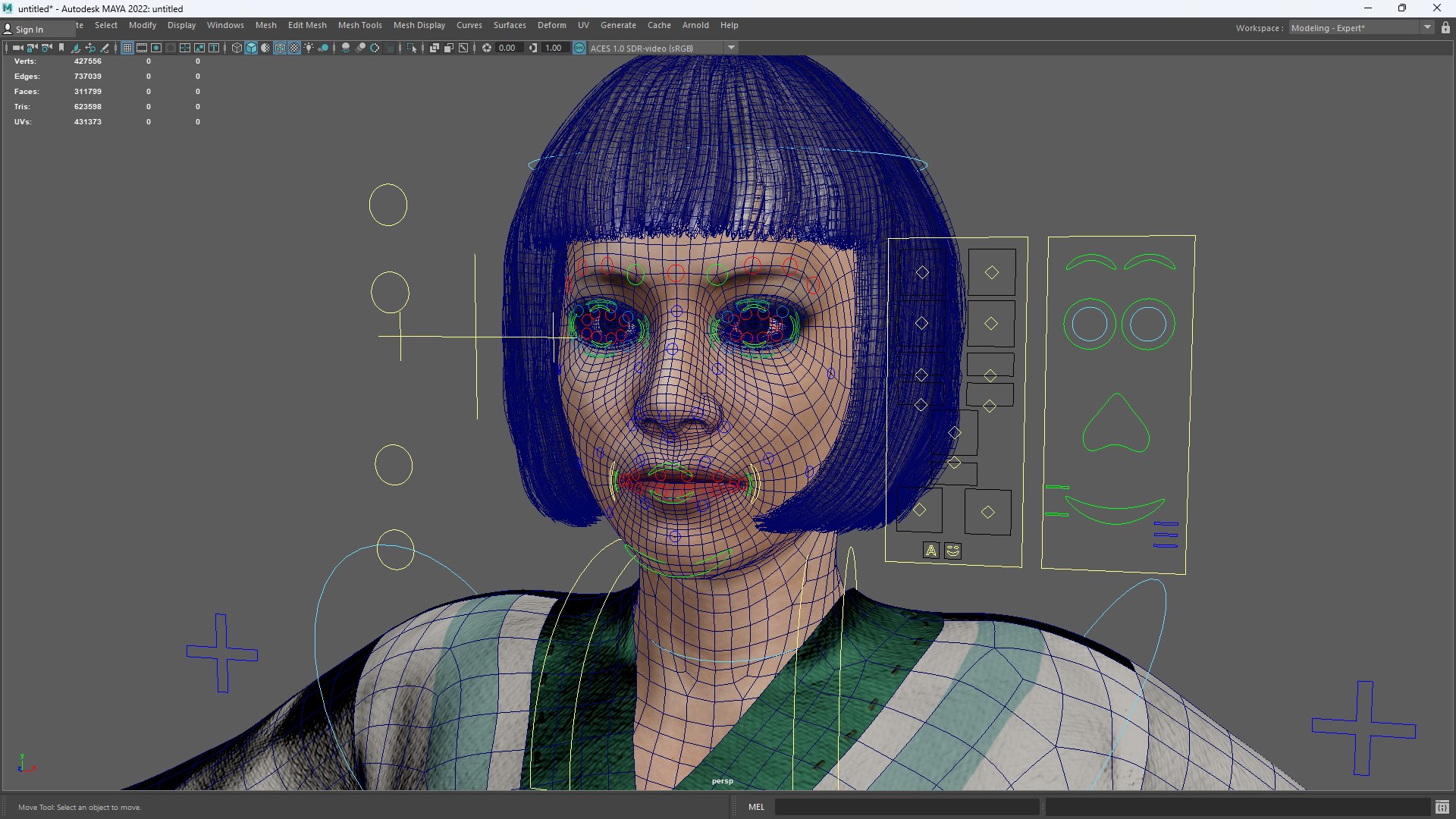Click the MEL script language button
Viewport: 1456px width, 819px height.
click(x=756, y=807)
